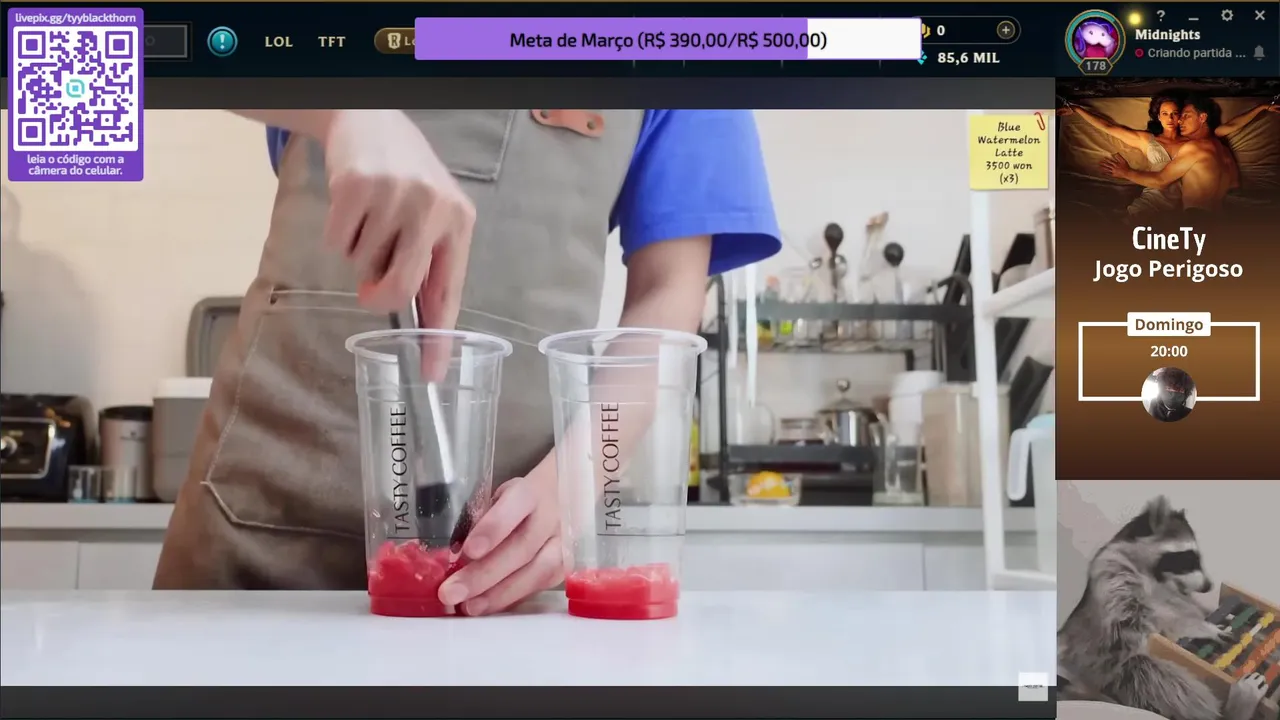Switch to the TFT tab
Image resolution: width=1280 pixels, height=720 pixels.
coord(332,42)
